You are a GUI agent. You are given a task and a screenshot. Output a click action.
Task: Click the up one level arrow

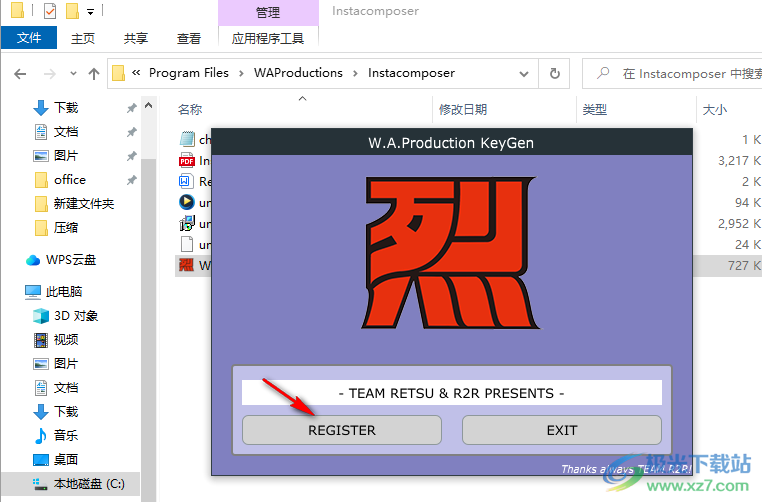pos(94,73)
